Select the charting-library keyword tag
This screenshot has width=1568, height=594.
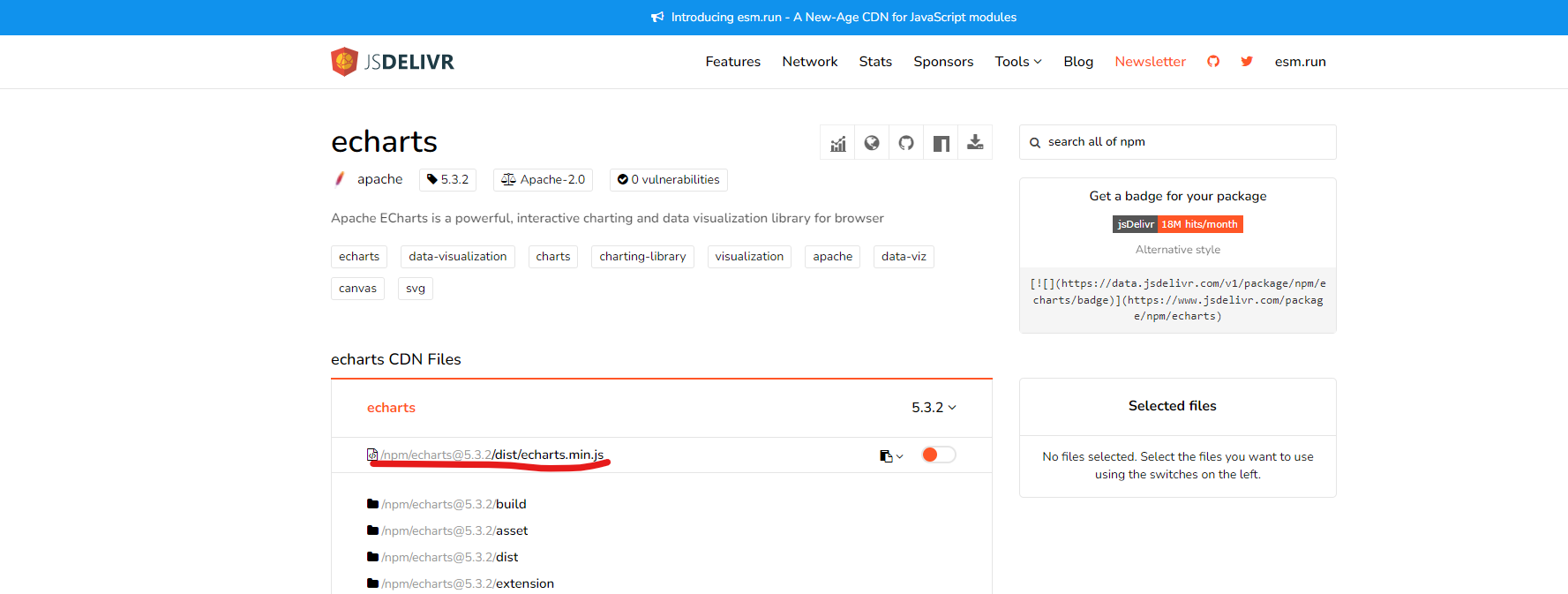pos(642,257)
